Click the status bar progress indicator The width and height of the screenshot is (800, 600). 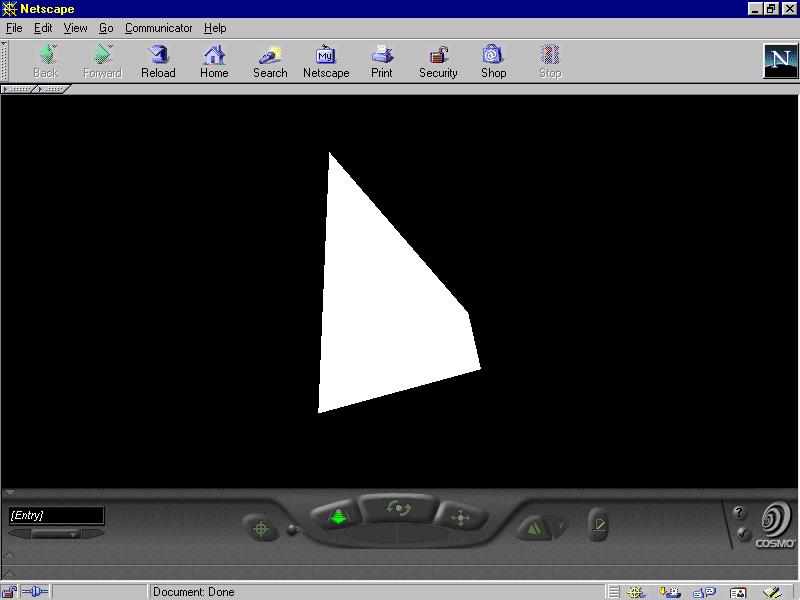tap(100, 592)
